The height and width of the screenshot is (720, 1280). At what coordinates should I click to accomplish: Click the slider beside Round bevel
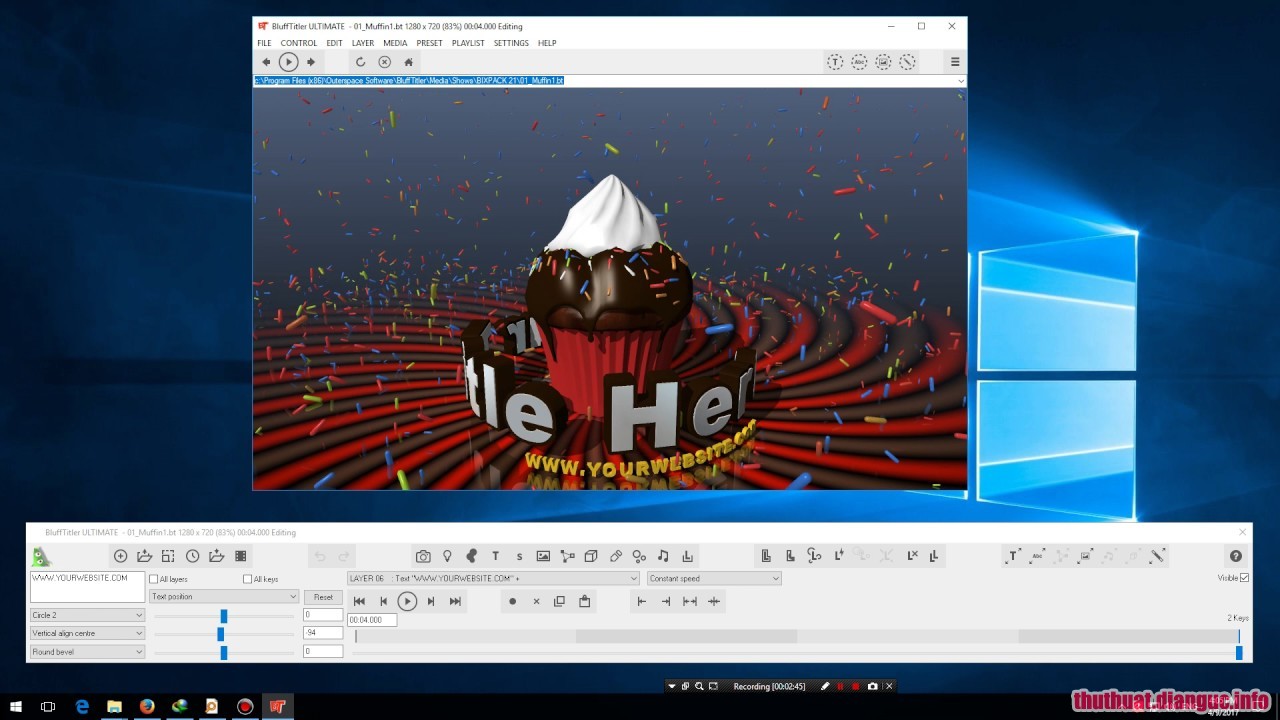224,652
